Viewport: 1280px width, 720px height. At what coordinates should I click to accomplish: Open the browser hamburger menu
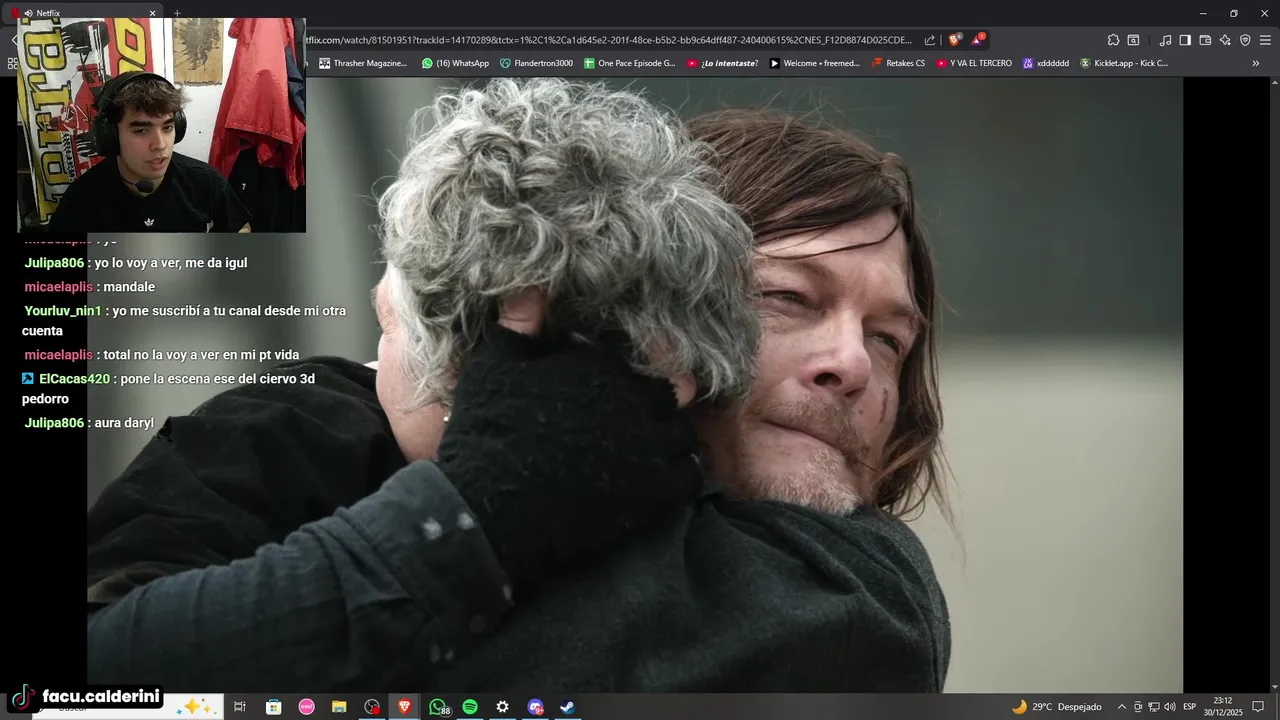tap(1265, 40)
